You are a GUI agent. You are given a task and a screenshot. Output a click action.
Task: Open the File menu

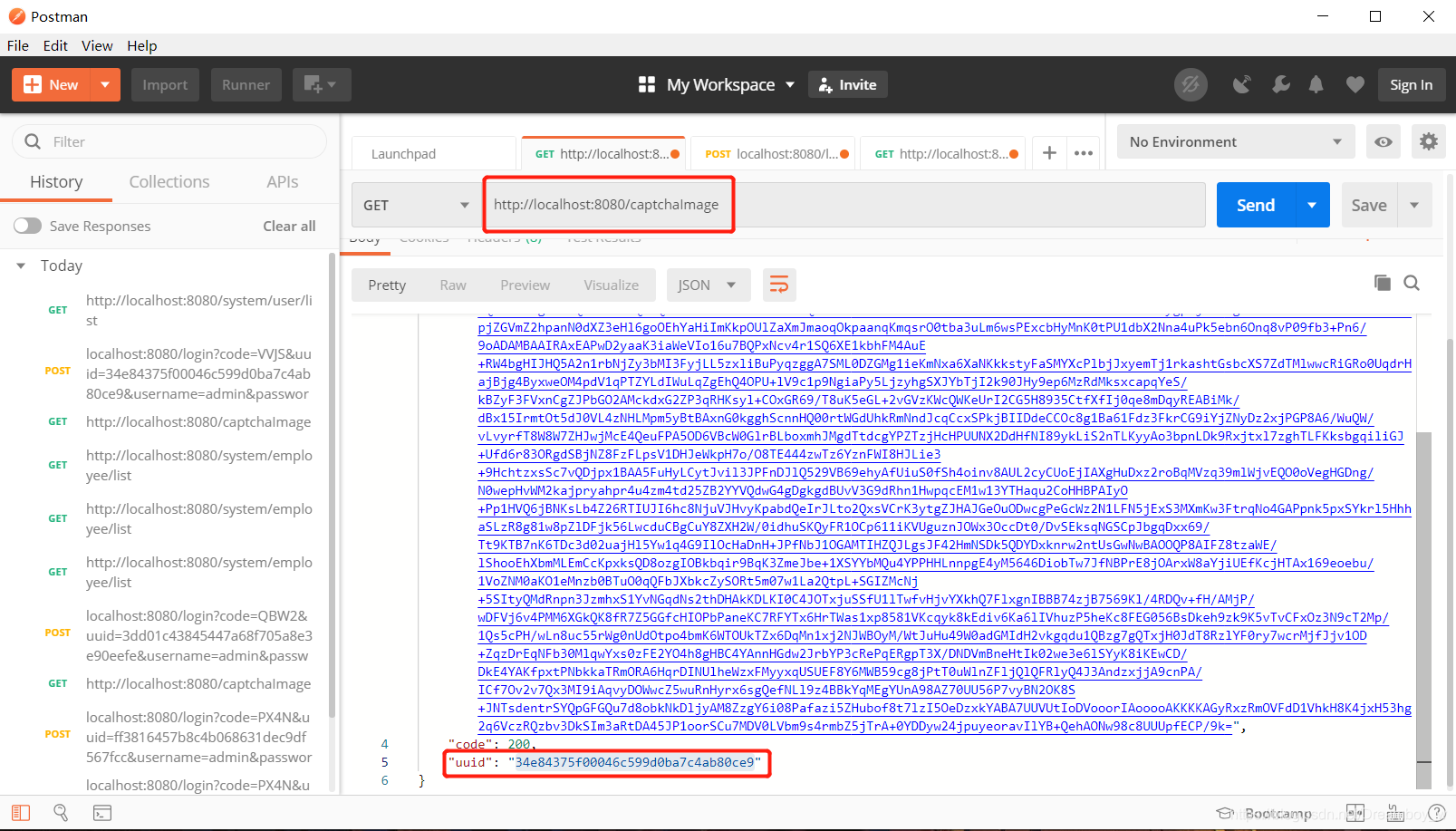pyautogui.click(x=18, y=45)
